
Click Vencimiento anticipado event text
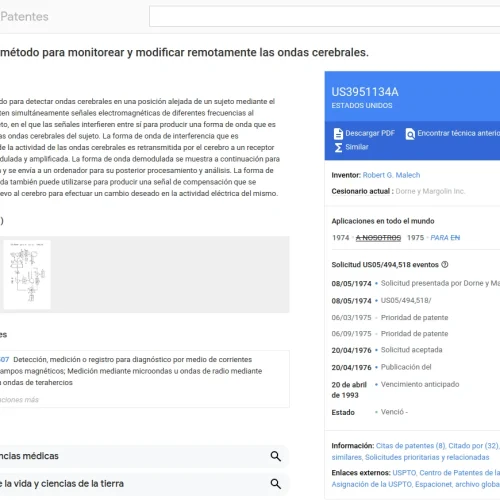(x=420, y=384)
